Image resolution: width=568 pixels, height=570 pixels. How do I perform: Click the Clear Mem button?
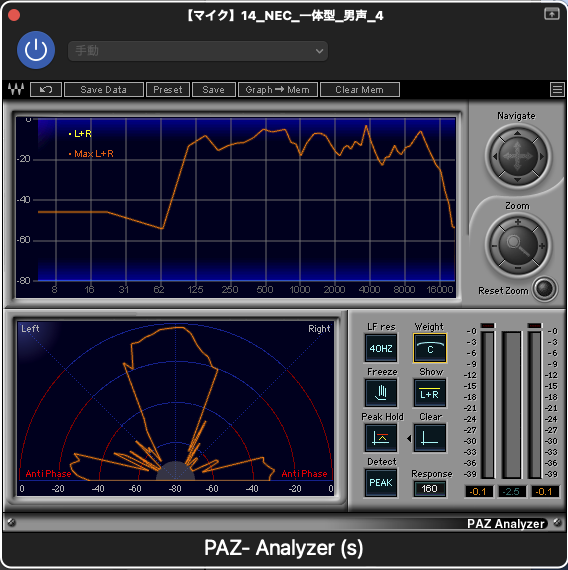coord(360,89)
